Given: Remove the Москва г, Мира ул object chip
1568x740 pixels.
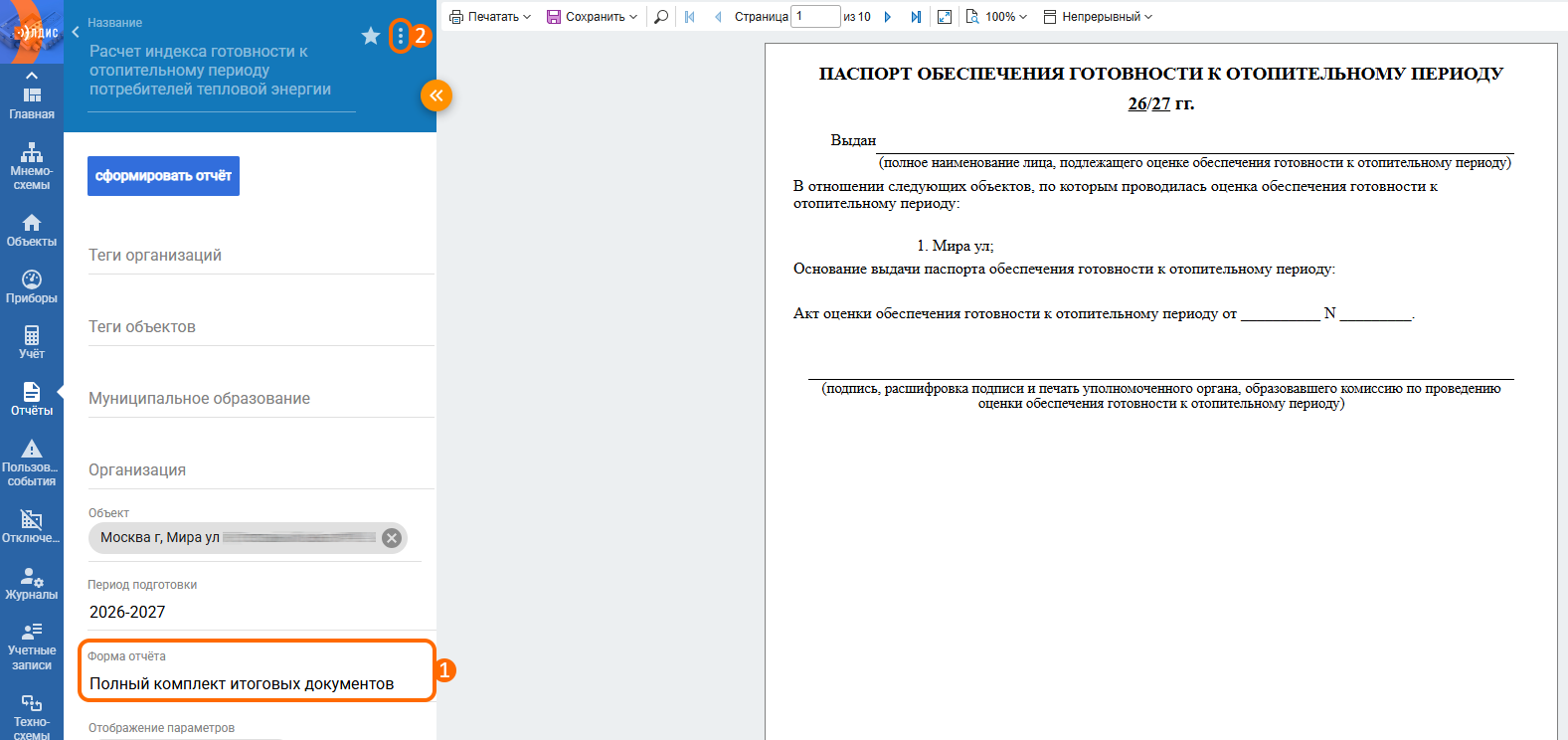Looking at the screenshot, I should (x=392, y=538).
